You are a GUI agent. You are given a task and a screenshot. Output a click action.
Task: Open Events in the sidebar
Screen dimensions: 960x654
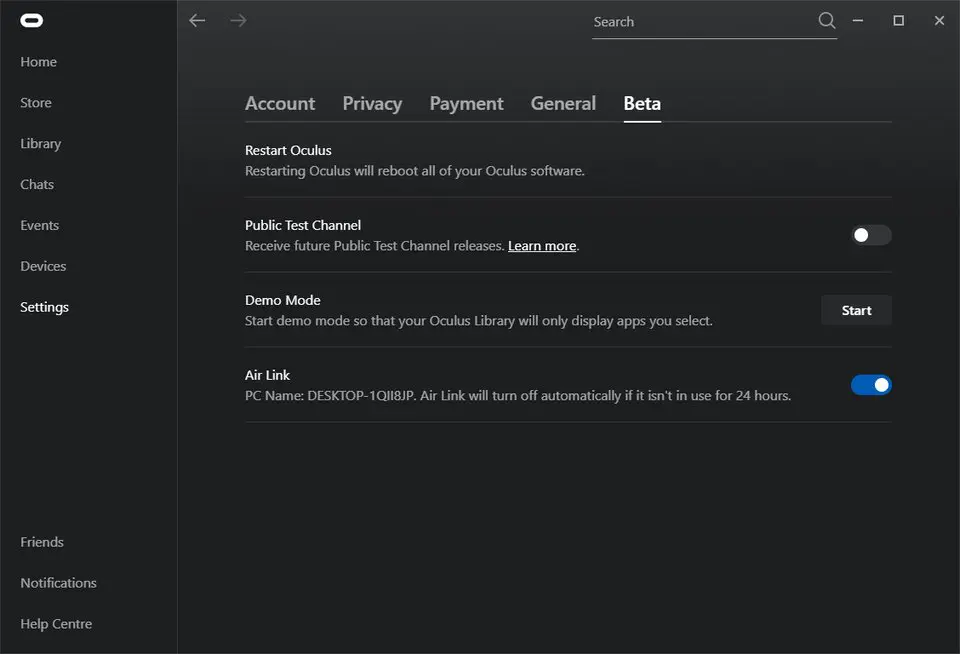40,225
